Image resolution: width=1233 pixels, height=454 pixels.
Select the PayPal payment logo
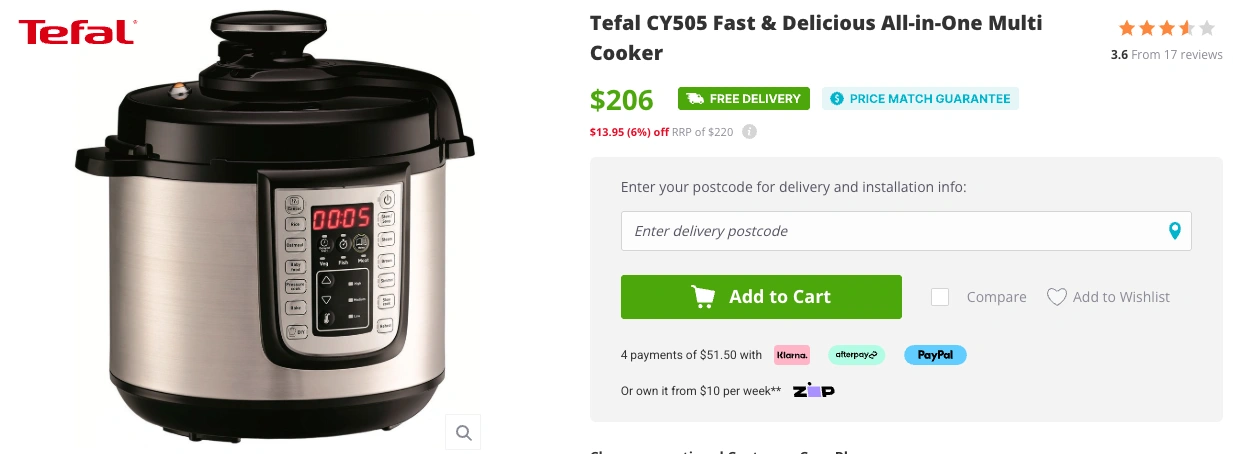(935, 355)
